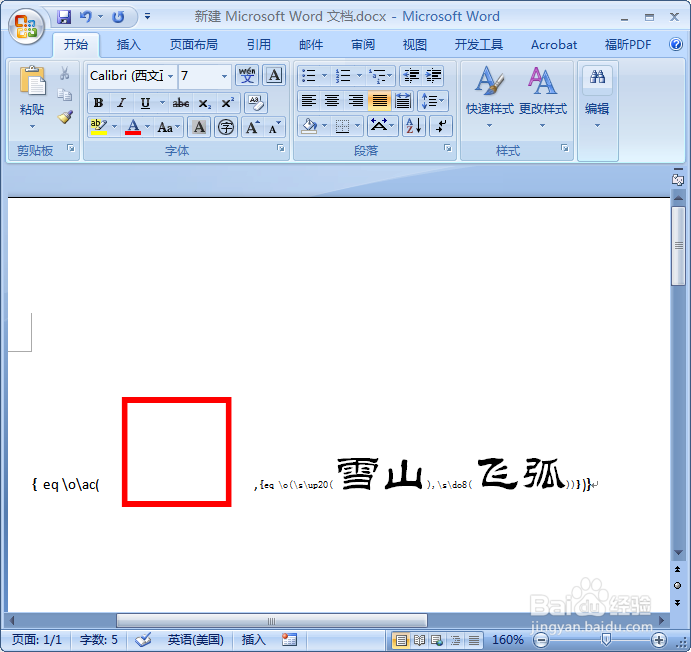
Task: Show or hide paragraph marks
Action: pyautogui.click(x=441, y=126)
